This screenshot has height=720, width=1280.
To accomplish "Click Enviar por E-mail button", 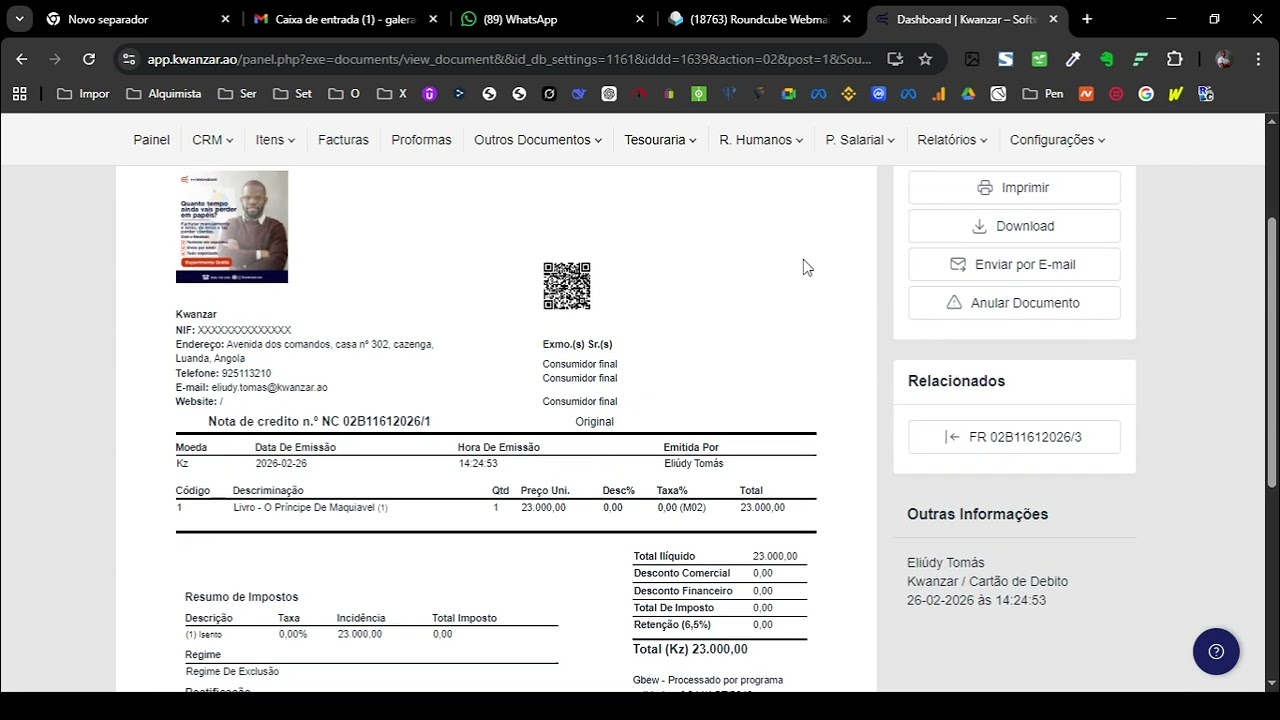I will [1014, 264].
